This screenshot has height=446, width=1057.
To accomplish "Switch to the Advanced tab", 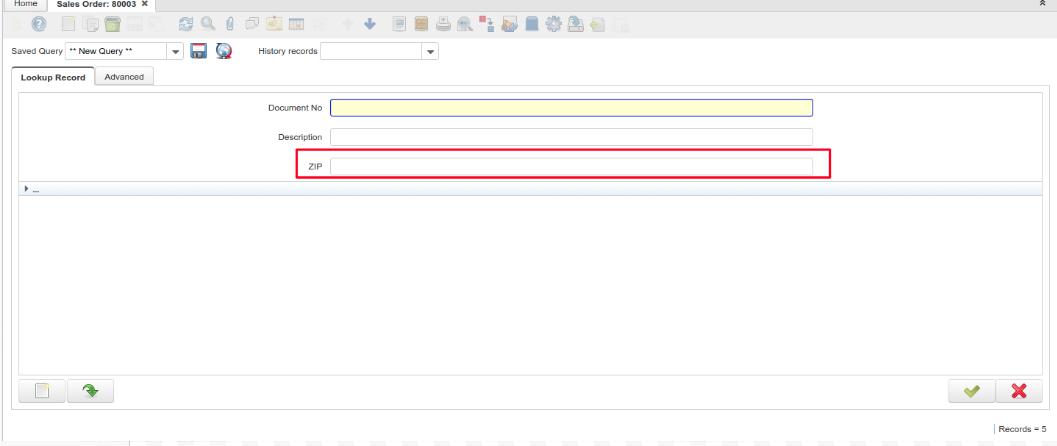I will [124, 77].
